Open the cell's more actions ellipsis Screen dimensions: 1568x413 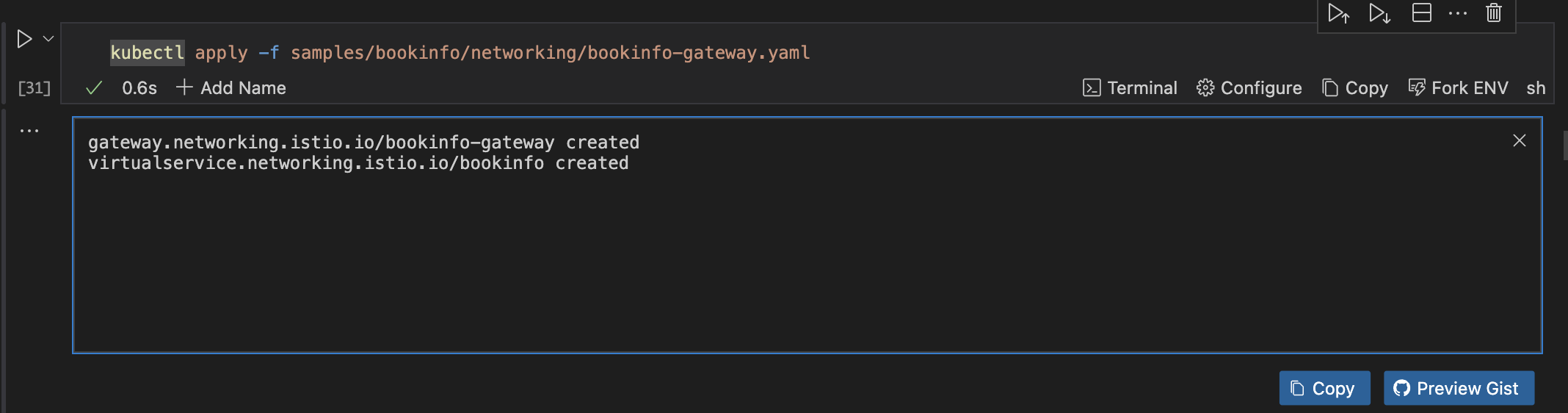[1458, 13]
